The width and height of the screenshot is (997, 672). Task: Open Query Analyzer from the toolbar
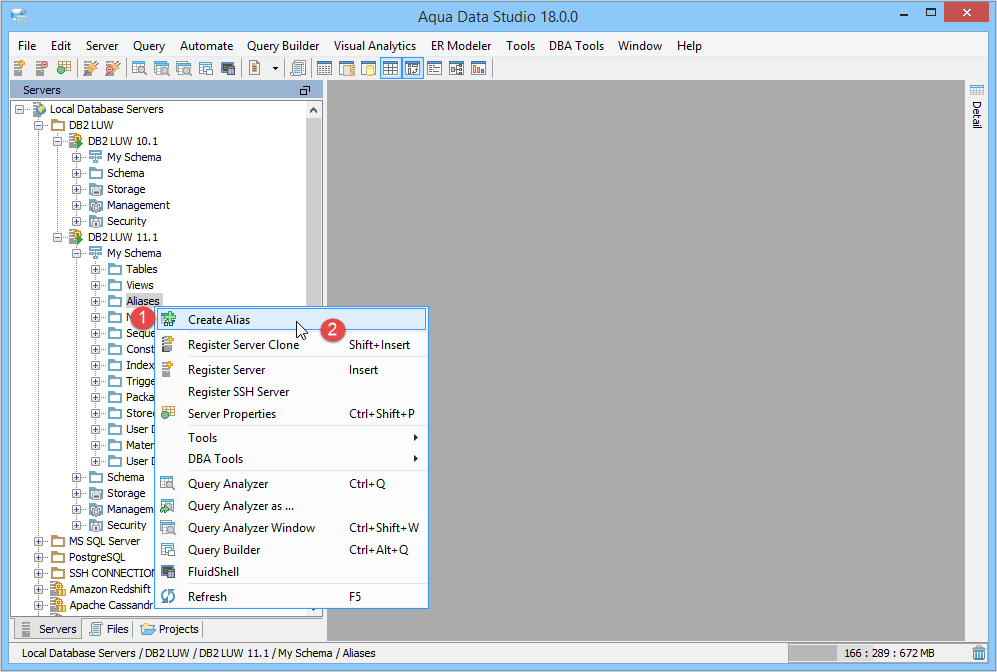pos(139,68)
